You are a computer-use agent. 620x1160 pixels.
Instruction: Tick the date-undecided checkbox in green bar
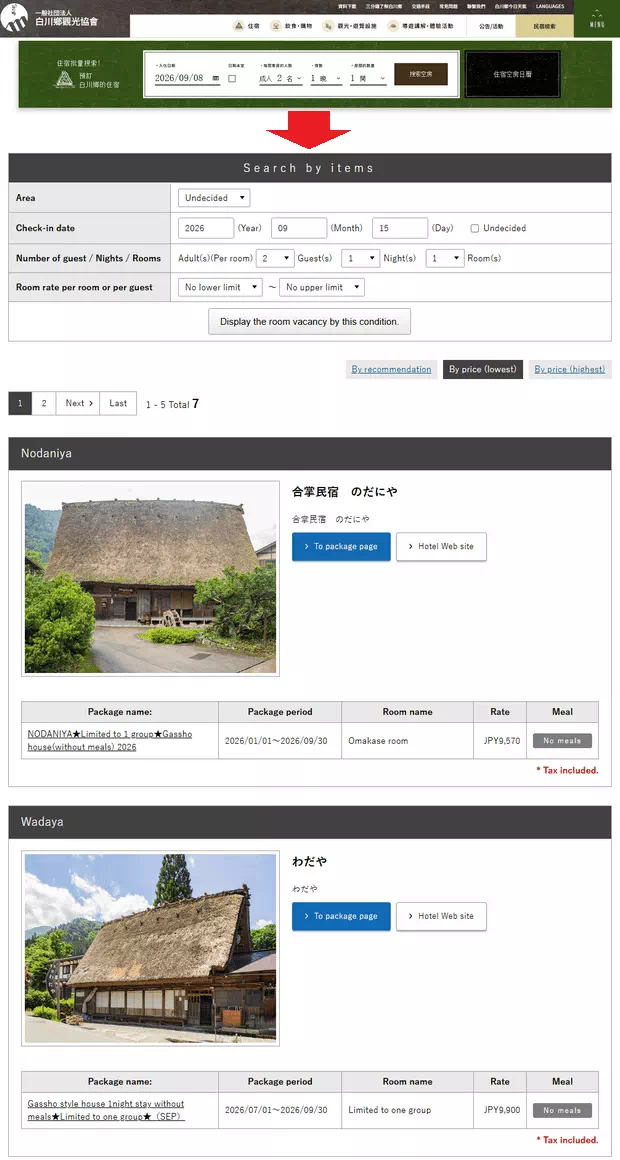click(x=232, y=78)
